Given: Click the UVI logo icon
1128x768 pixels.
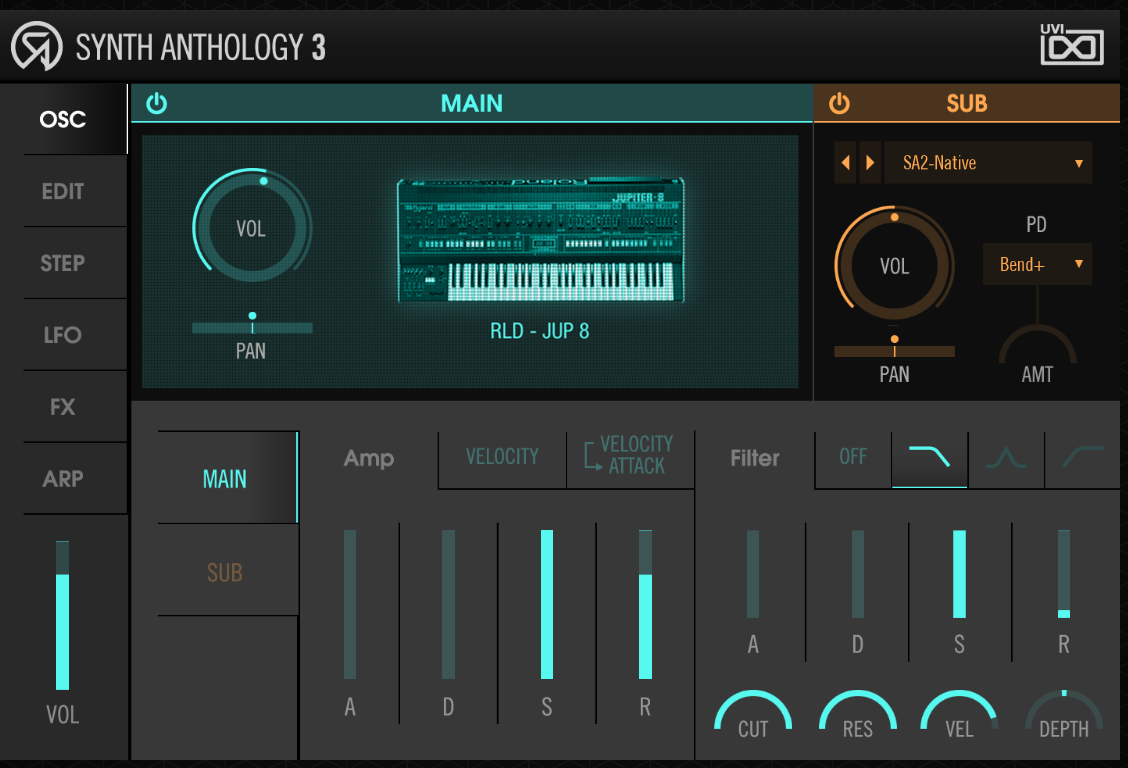Looking at the screenshot, I should point(1072,45).
